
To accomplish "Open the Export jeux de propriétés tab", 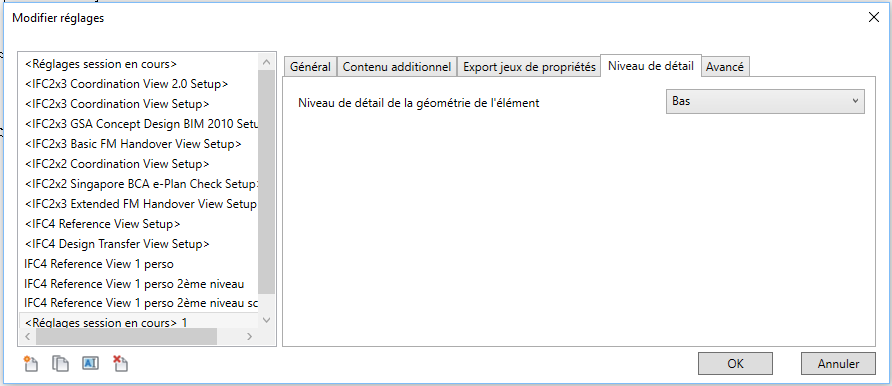I will pyautogui.click(x=529, y=67).
